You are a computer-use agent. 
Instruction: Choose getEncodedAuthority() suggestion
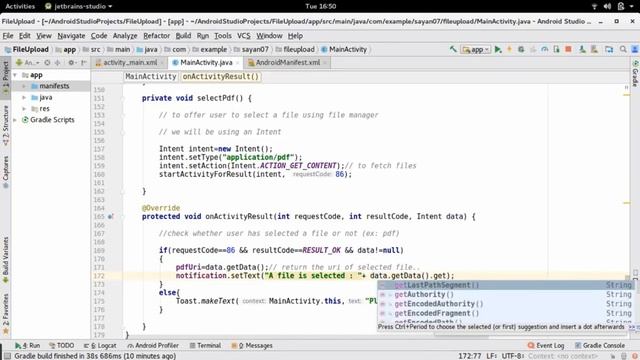(506, 304)
